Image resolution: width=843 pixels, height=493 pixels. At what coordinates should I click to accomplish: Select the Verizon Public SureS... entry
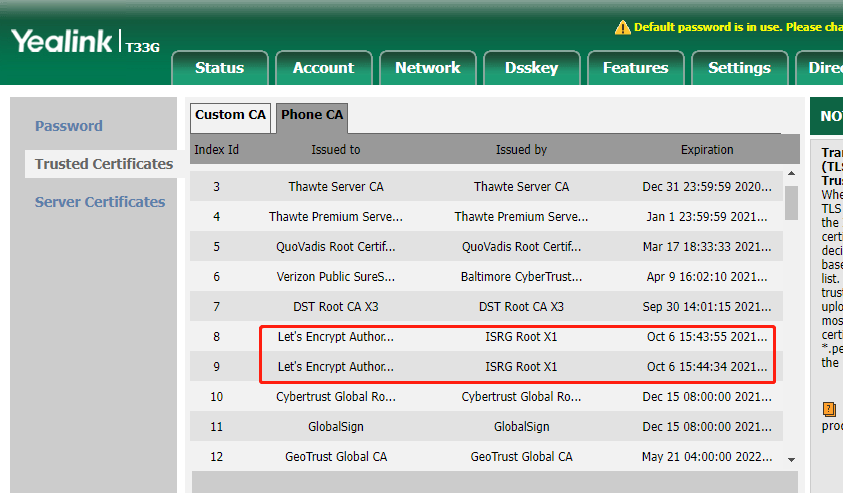click(x=336, y=277)
